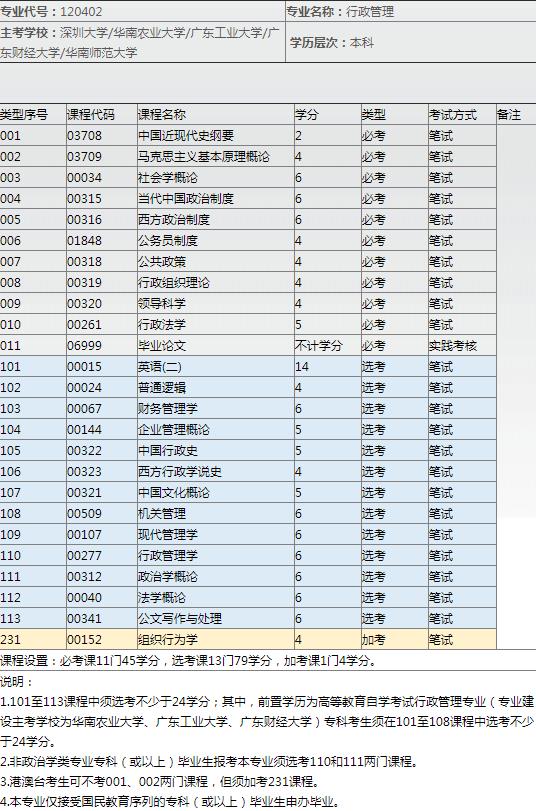This screenshot has width=536, height=811.
Task: Click the 公文写作与处理 course name
Action: [180, 619]
